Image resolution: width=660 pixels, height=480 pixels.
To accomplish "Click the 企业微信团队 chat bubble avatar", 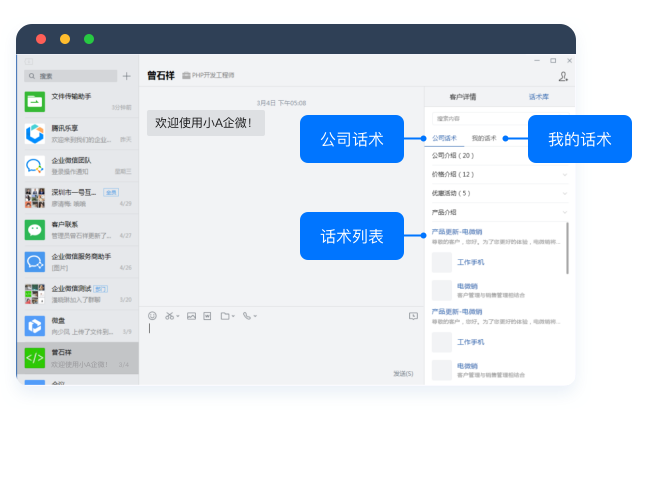I will [35, 166].
